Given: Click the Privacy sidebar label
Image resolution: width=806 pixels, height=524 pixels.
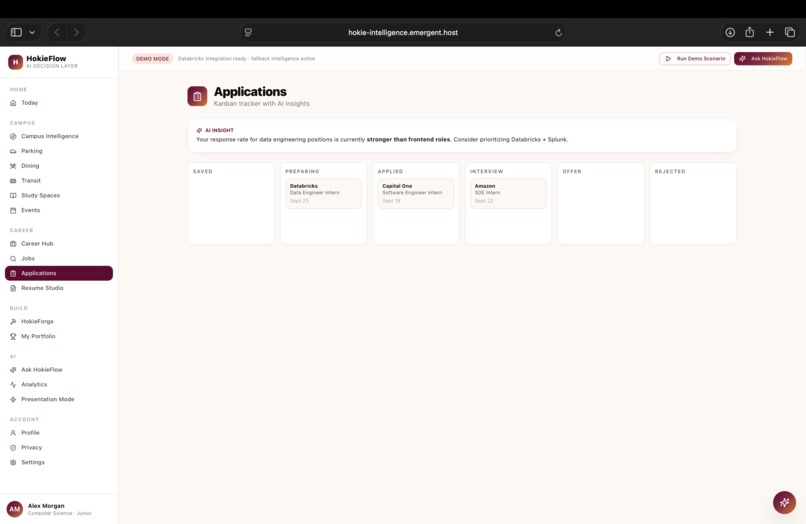Looking at the screenshot, I should [31, 448].
